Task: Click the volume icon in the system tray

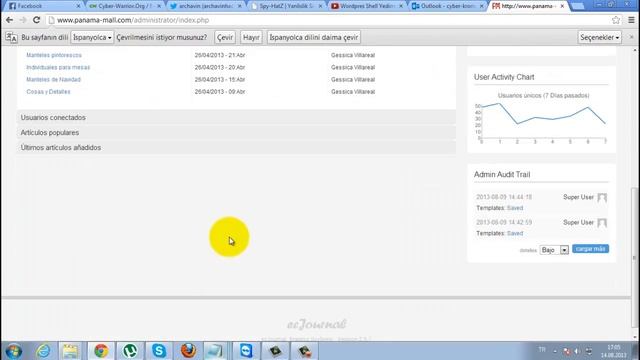Action: (577, 351)
